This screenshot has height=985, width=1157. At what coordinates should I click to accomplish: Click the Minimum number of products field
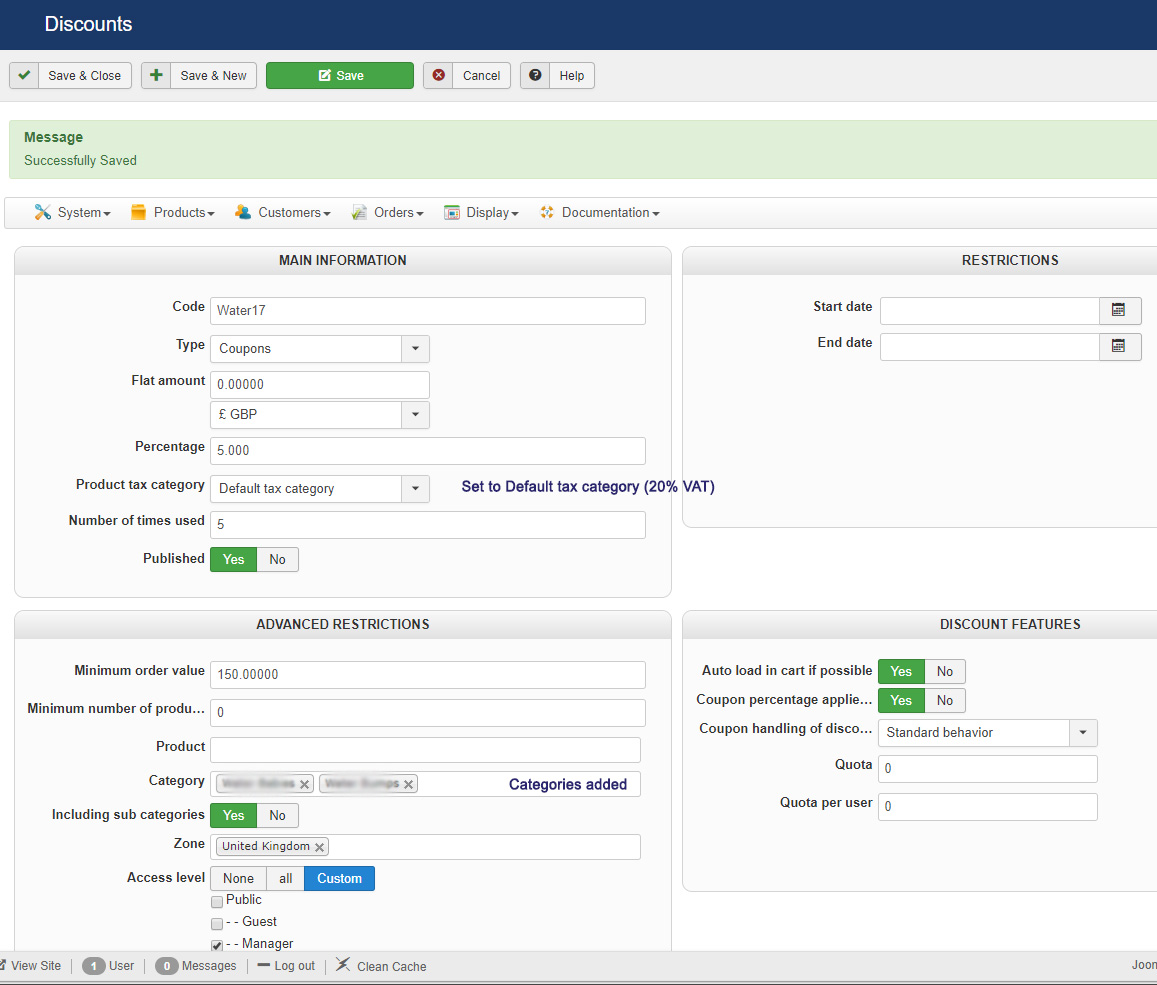tap(428, 713)
